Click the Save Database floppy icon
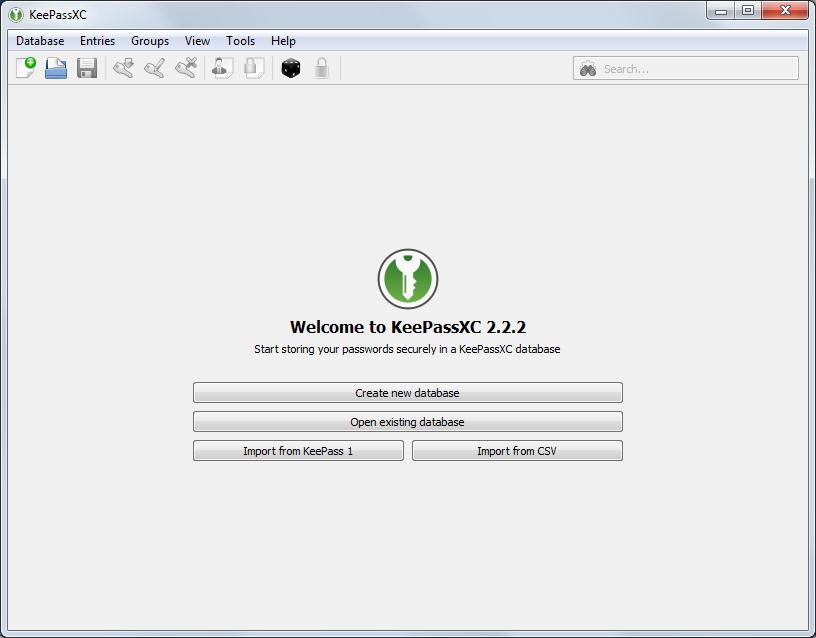This screenshot has width=816, height=638. click(x=87, y=68)
